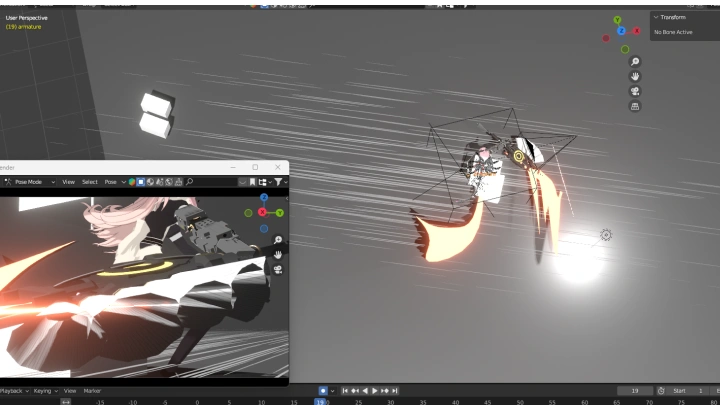Viewport: 720px width, 405px height.
Task: Click search magnifier icon in small window header
Action: pos(189,182)
